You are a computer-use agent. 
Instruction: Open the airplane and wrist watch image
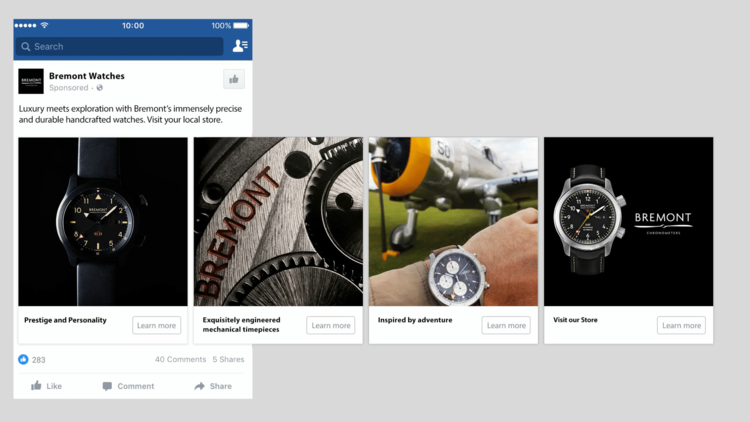click(x=453, y=222)
